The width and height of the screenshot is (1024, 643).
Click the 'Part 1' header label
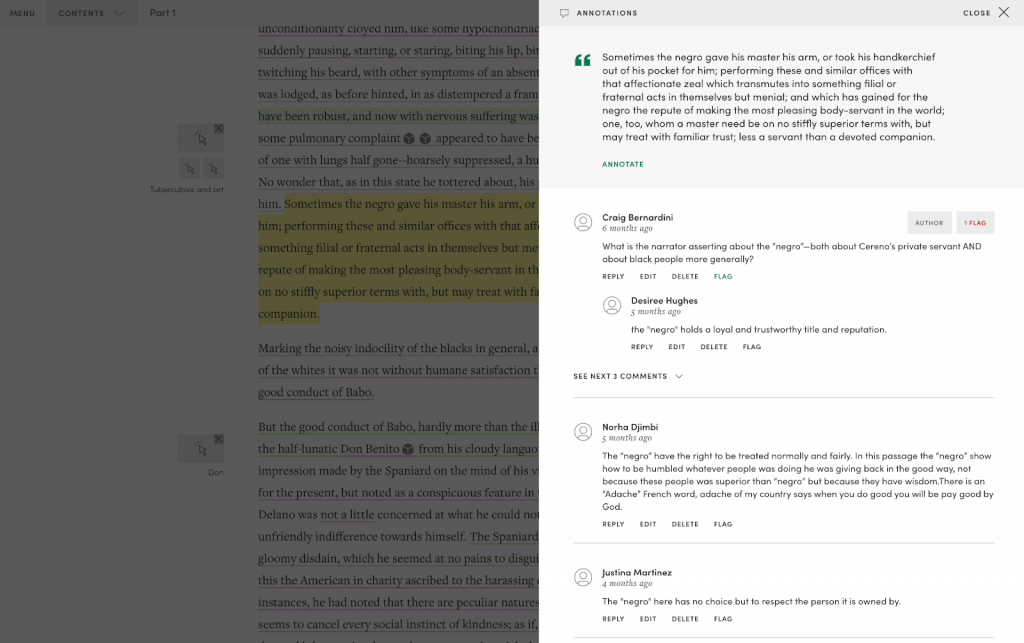point(163,12)
